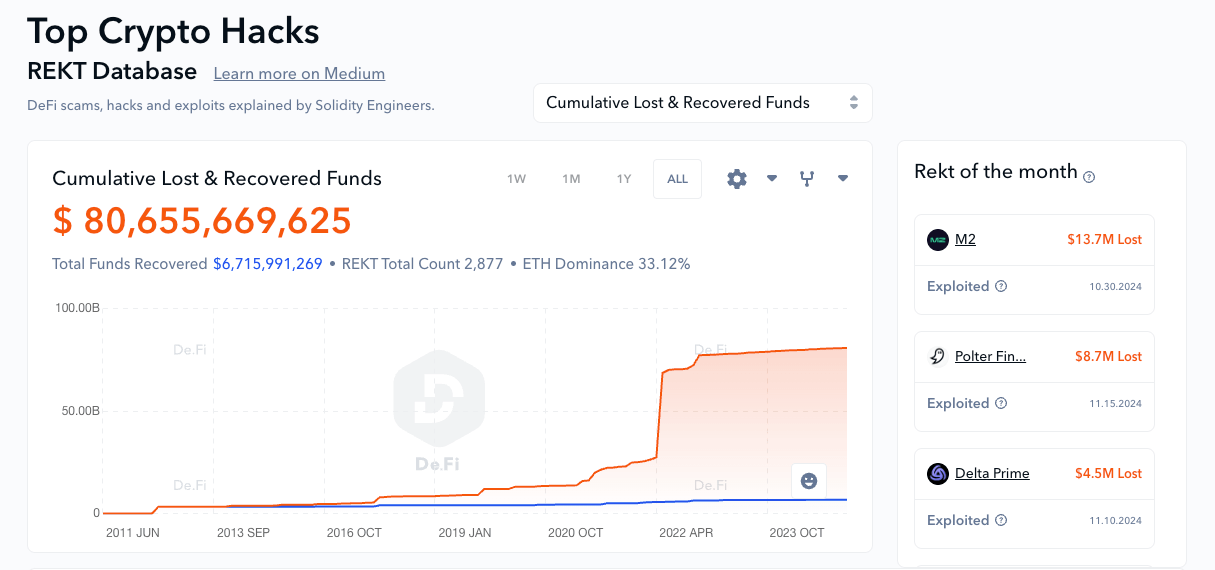Select the 1M time range

point(571,179)
